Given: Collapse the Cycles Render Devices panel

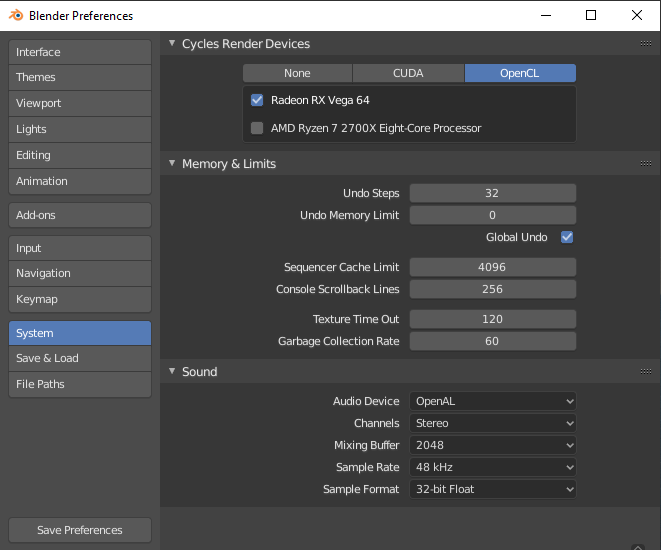Looking at the screenshot, I should click(172, 43).
